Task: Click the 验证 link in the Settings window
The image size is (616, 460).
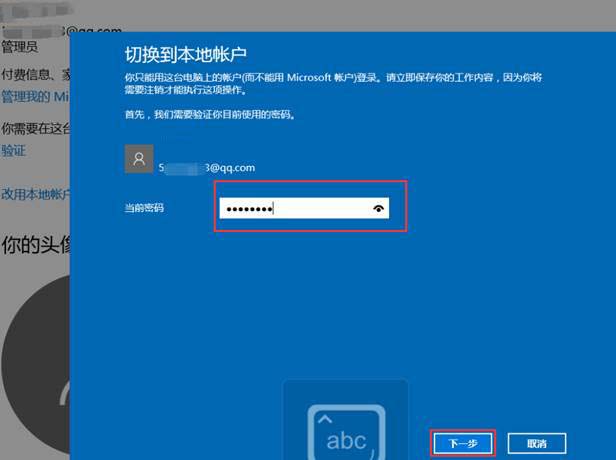Action: pos(14,151)
